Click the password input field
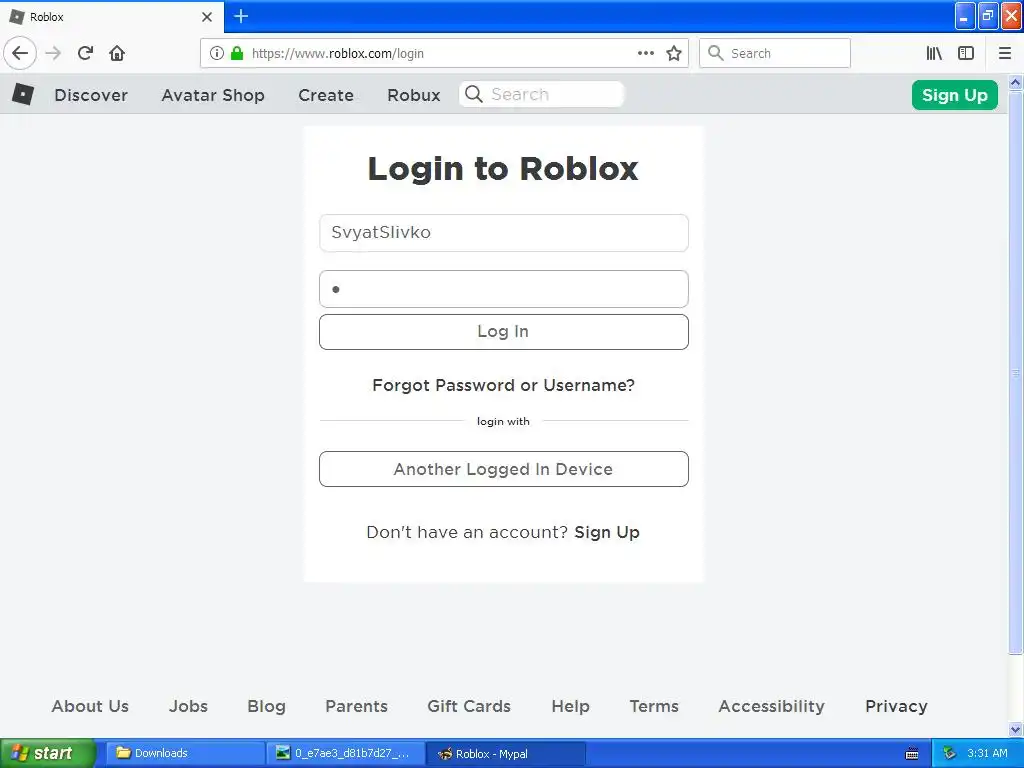1024x768 pixels. [504, 289]
